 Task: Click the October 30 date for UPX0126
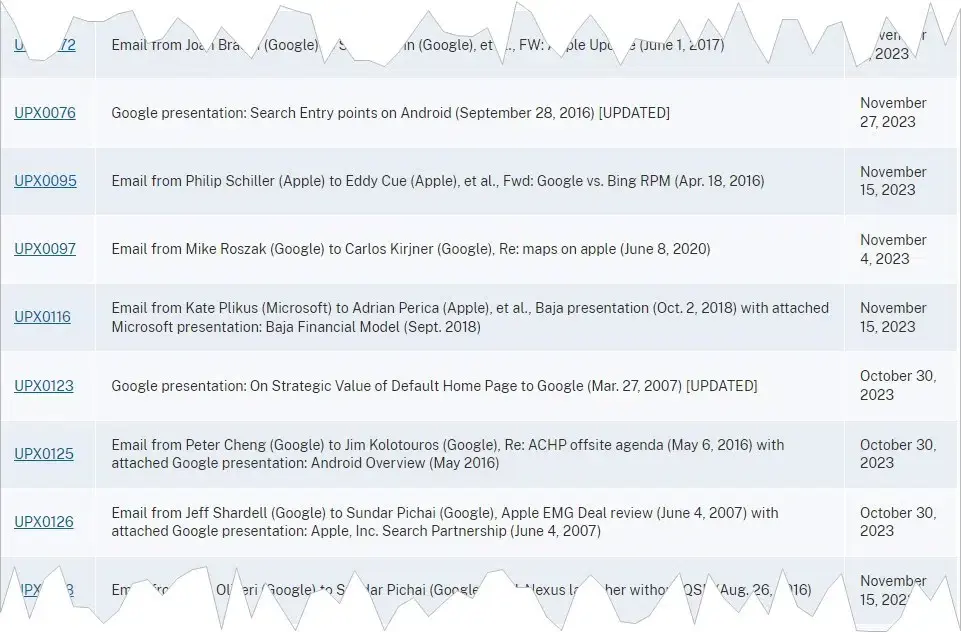point(897,522)
